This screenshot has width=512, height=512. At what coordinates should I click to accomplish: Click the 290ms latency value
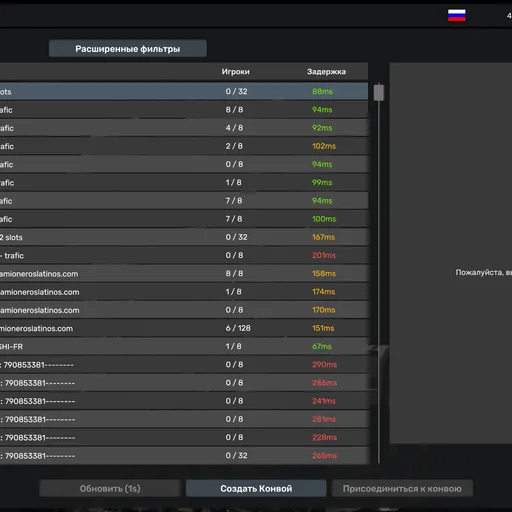point(324,365)
